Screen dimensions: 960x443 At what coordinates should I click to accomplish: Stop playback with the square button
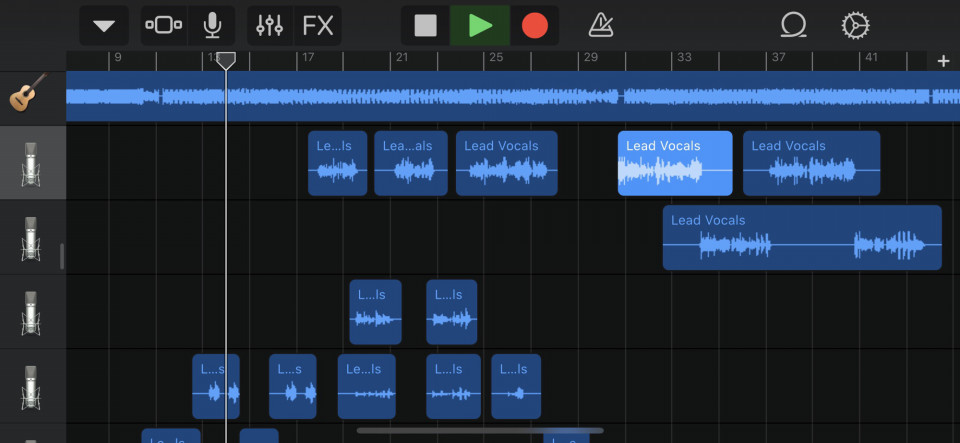click(x=426, y=26)
